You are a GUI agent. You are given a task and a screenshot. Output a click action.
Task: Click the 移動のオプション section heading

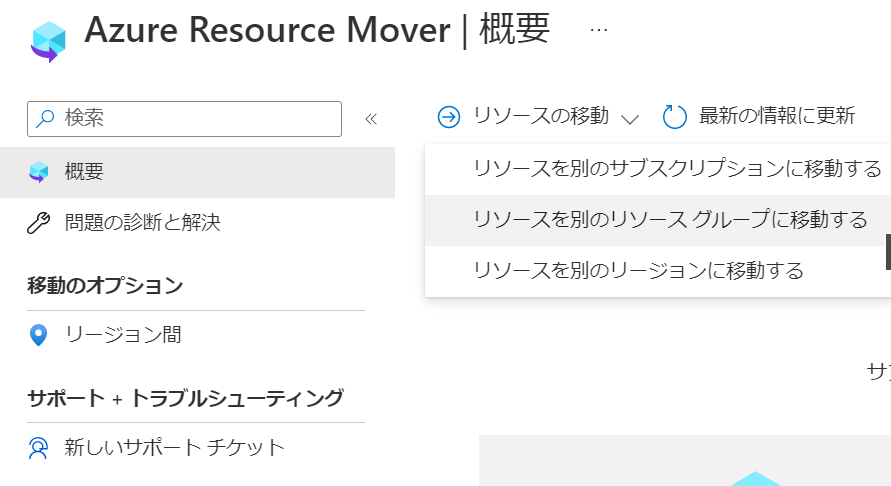click(105, 285)
